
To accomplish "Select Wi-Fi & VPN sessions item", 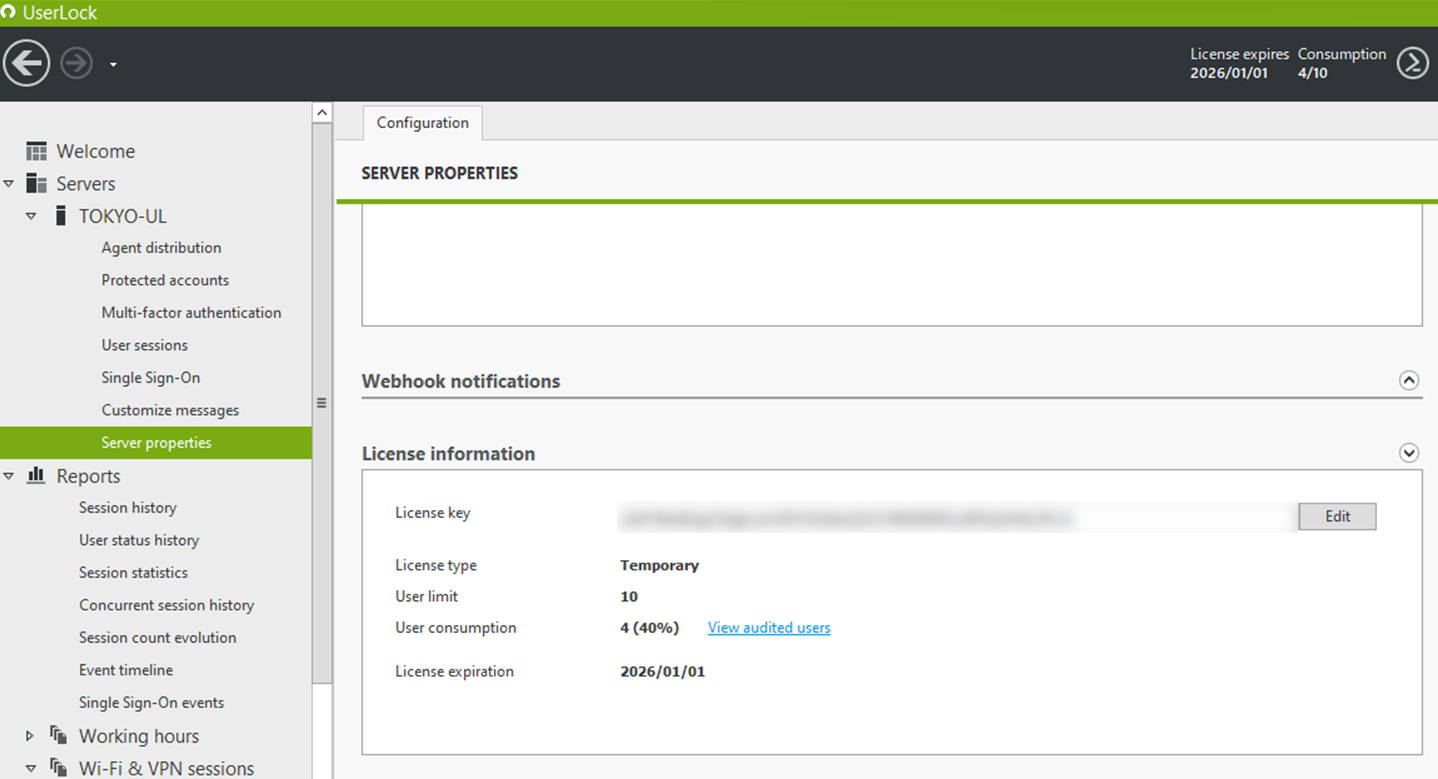I will click(166, 768).
